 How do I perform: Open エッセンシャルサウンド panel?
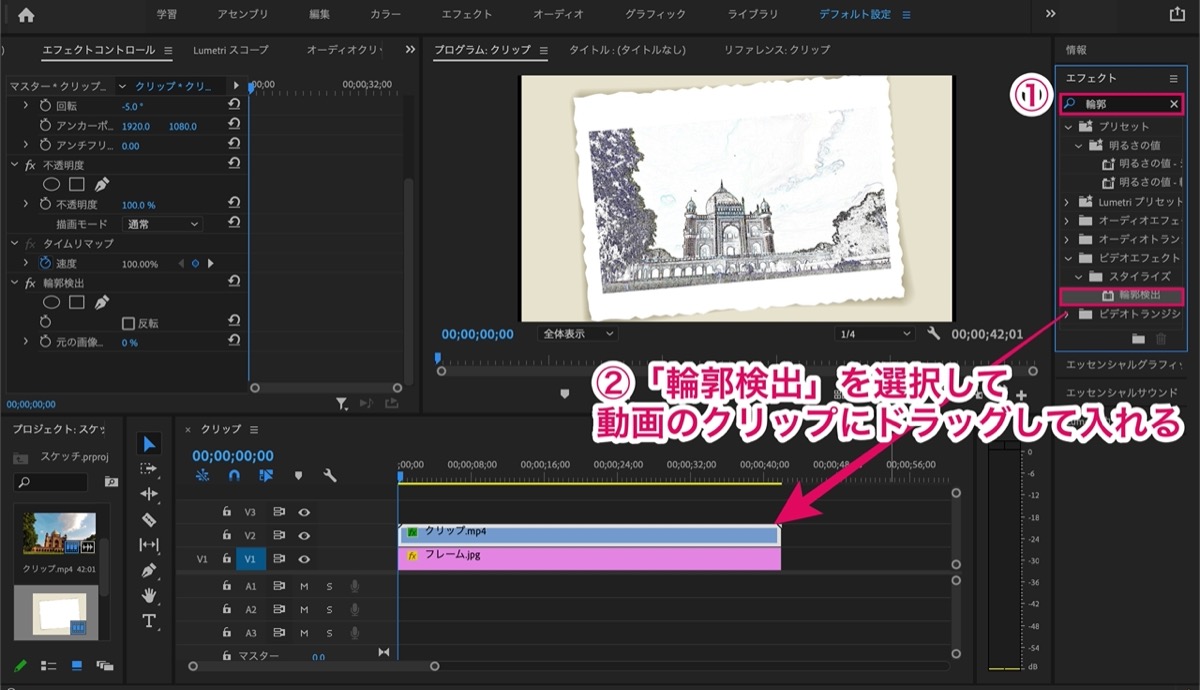pyautogui.click(x=1123, y=392)
